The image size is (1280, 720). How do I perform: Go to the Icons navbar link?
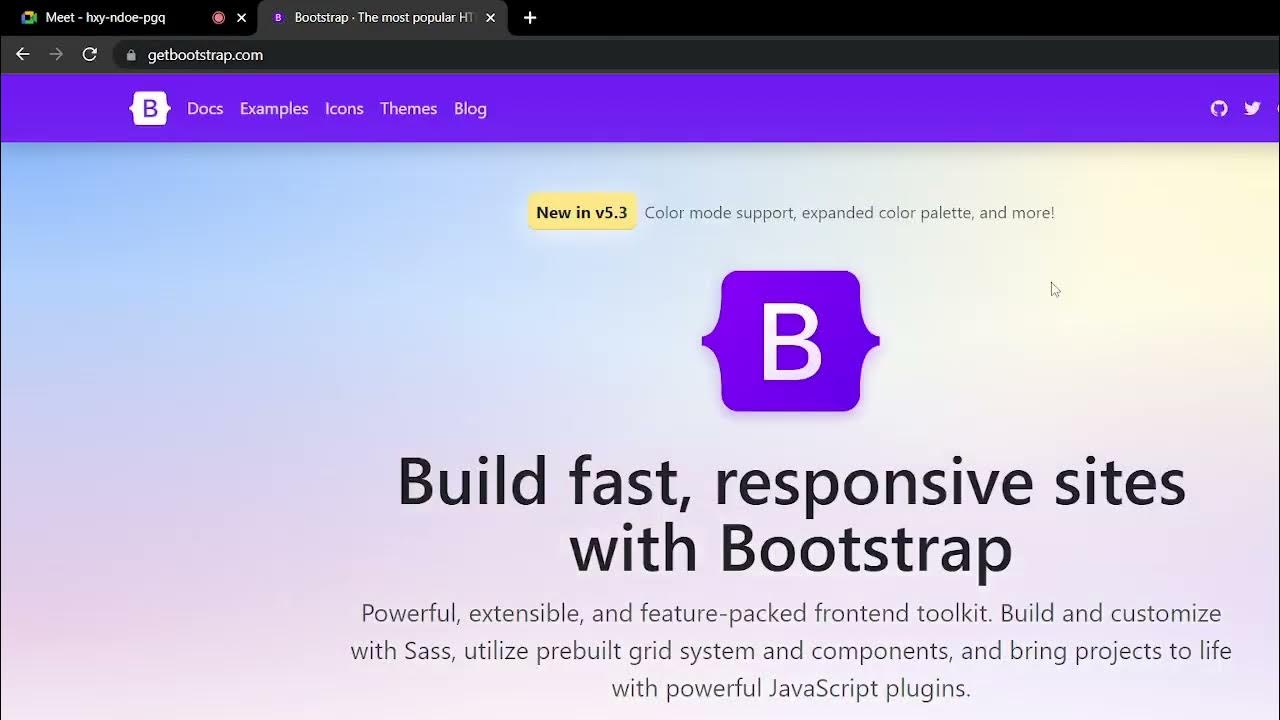tap(344, 109)
